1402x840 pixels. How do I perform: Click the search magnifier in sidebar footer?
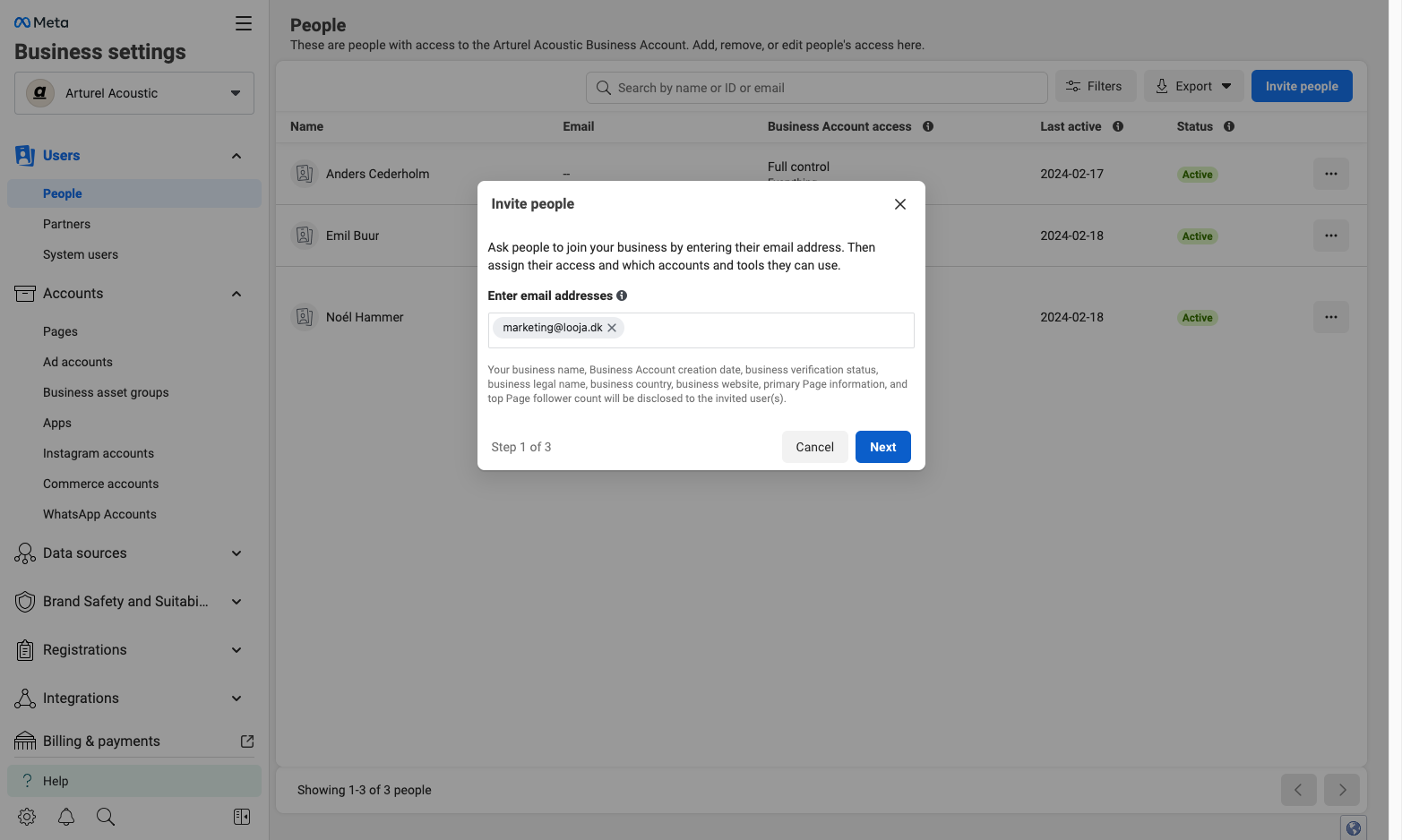coord(106,817)
